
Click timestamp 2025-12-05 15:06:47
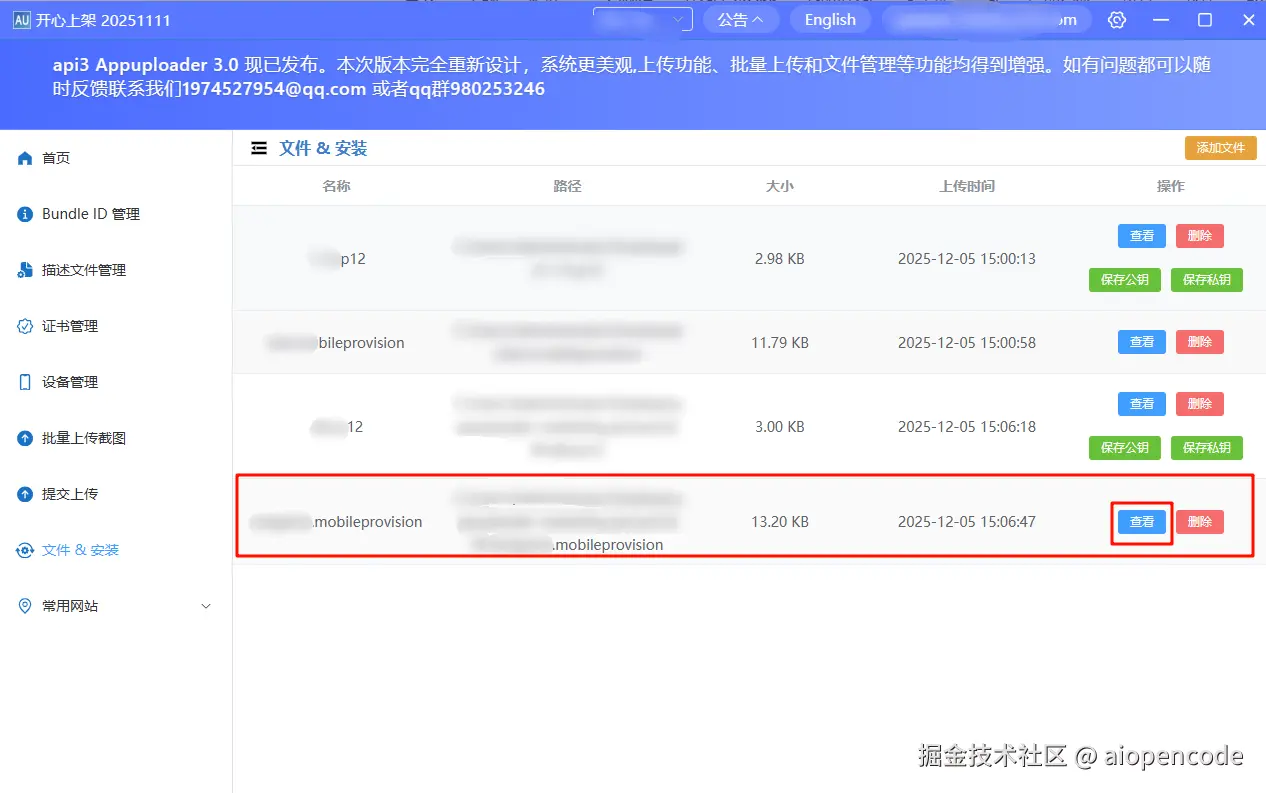(967, 522)
